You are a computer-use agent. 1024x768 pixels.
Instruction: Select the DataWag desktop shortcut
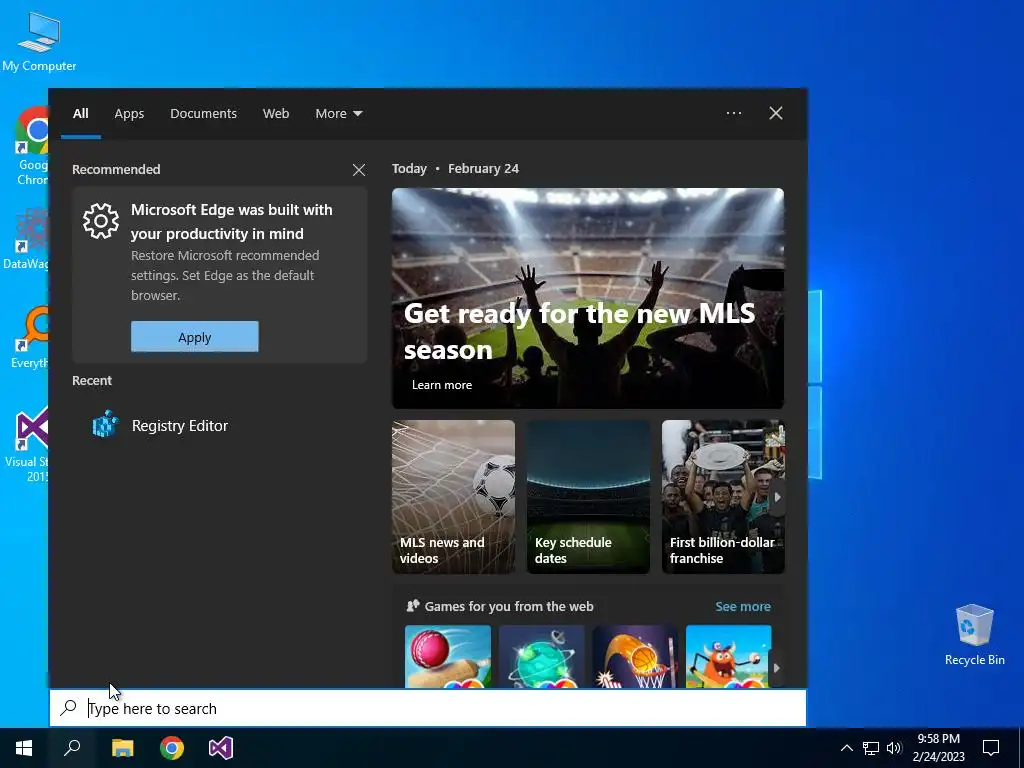[26, 239]
